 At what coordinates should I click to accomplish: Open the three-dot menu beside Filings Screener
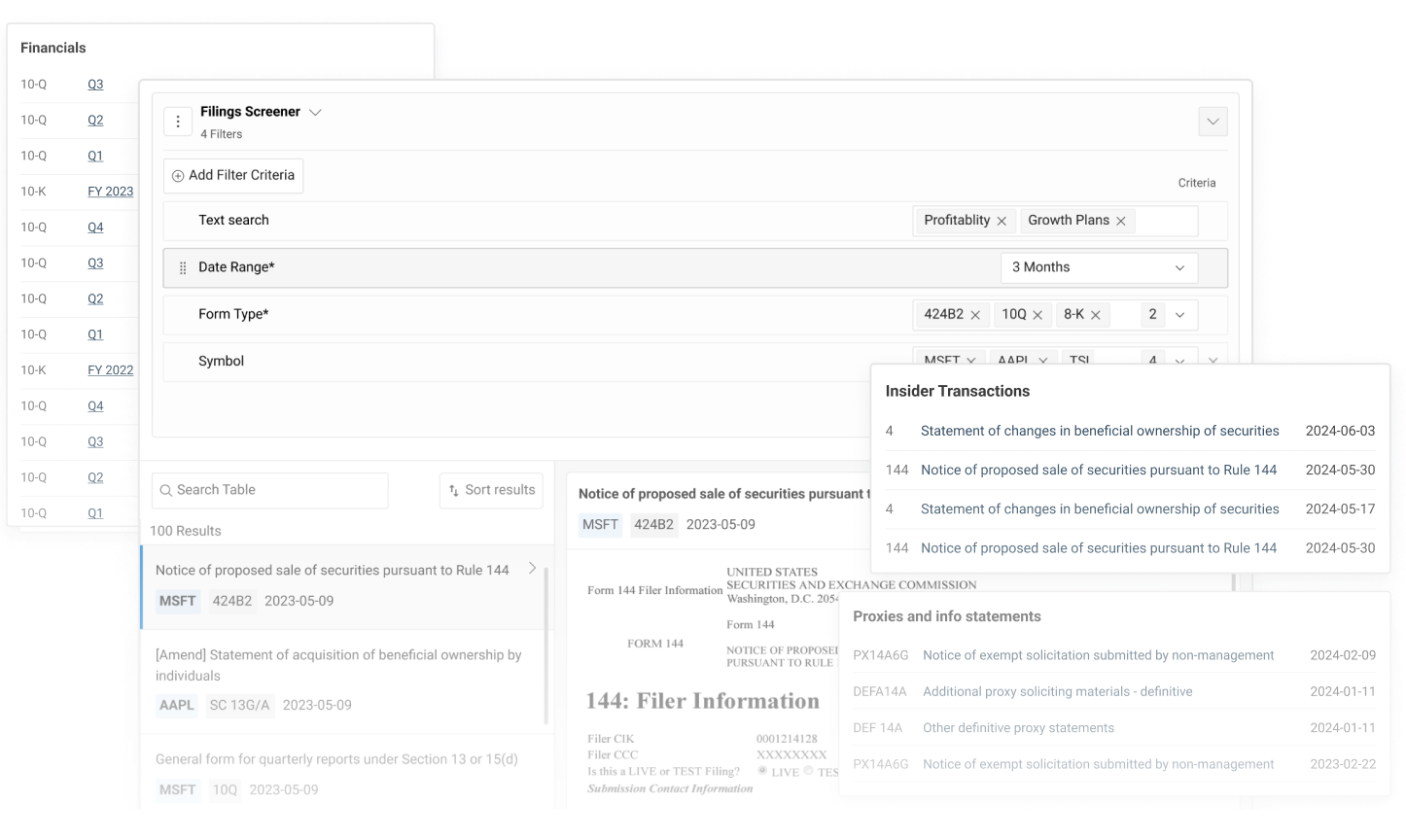coord(178,121)
